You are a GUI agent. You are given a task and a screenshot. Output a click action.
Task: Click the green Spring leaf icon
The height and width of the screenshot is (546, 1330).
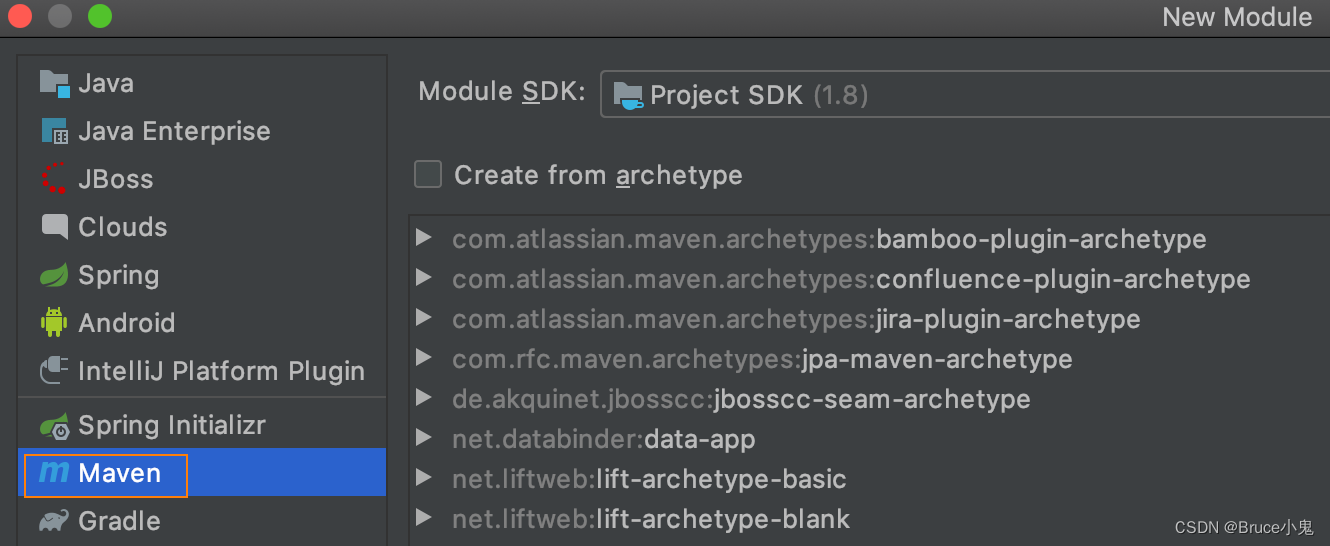[54, 275]
